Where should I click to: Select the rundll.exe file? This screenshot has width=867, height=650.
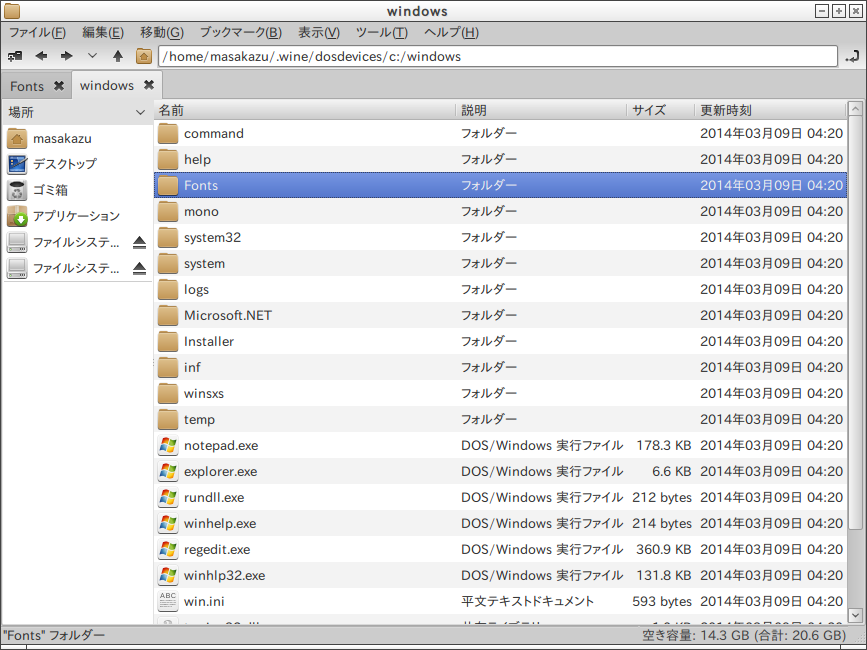tap(500, 497)
